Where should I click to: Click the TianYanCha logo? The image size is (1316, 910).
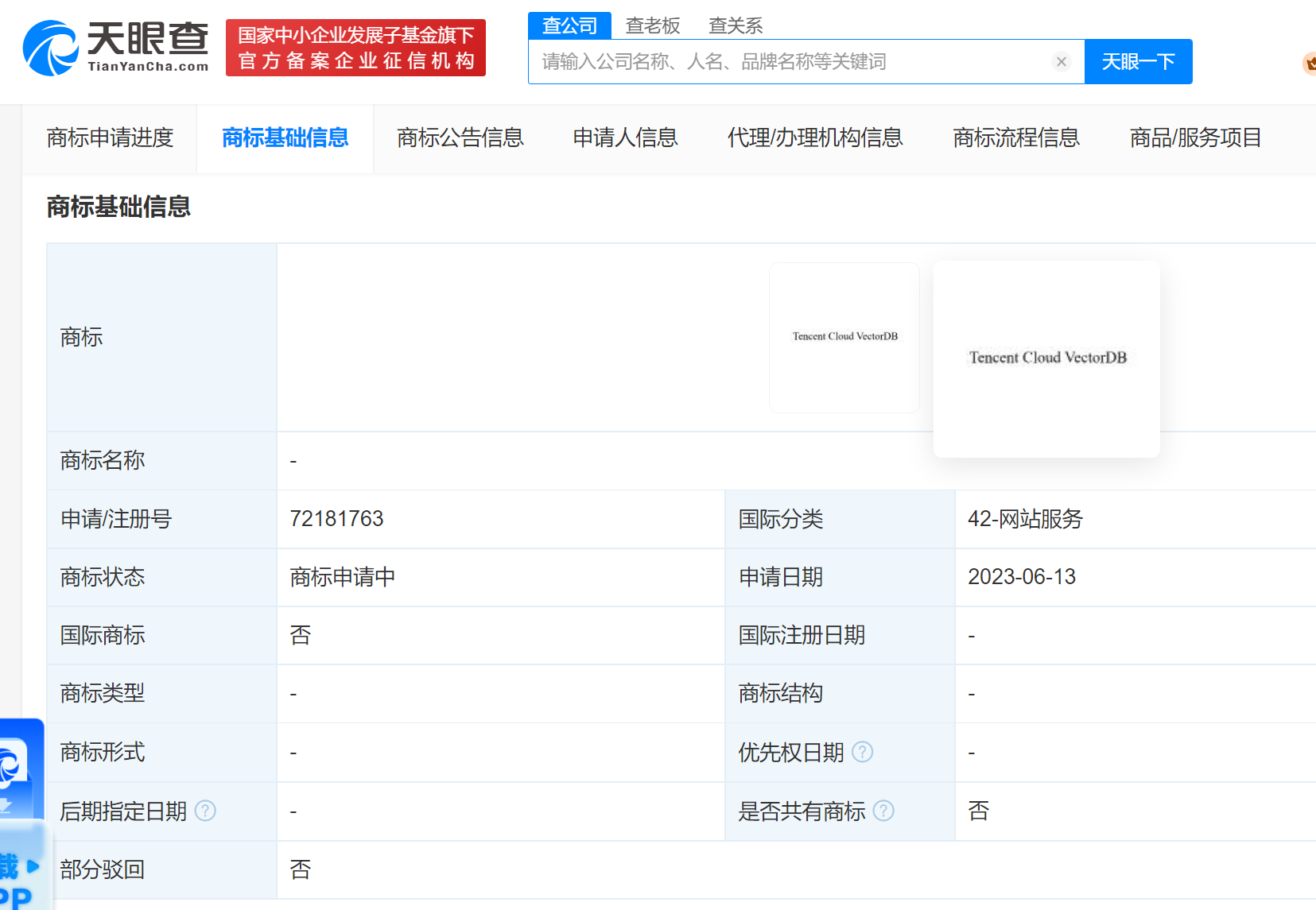click(x=116, y=48)
